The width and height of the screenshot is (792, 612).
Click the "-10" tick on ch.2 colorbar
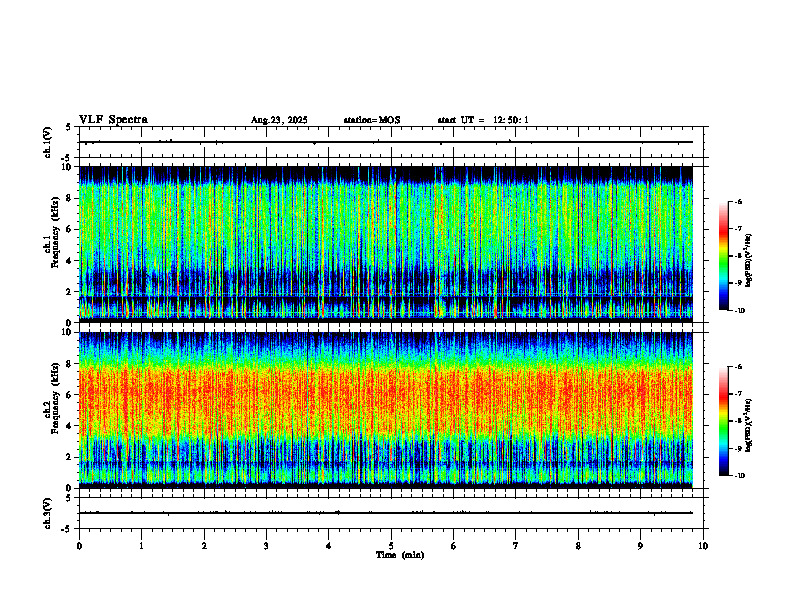740,476
